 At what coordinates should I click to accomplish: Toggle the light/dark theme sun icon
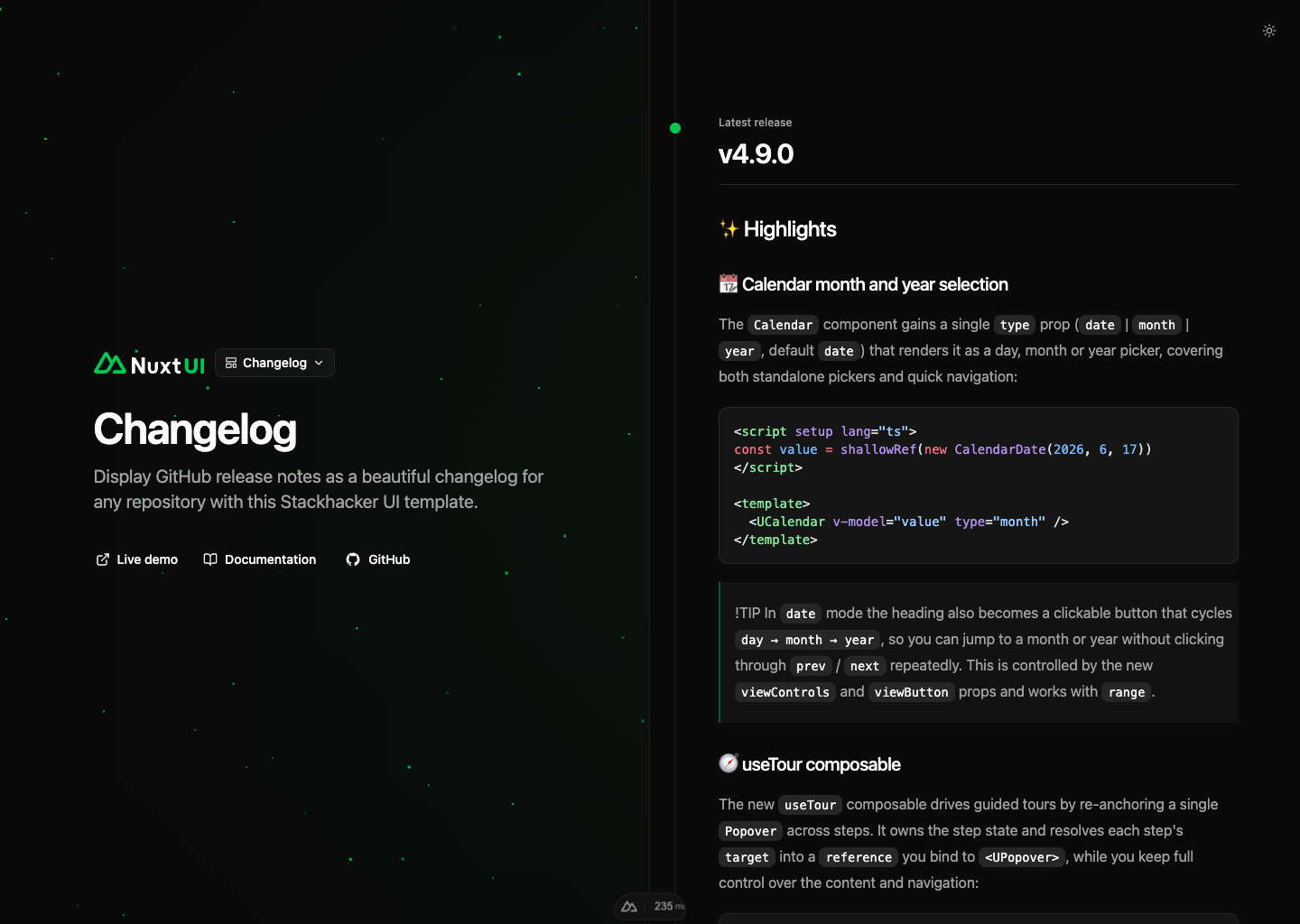pyautogui.click(x=1268, y=31)
